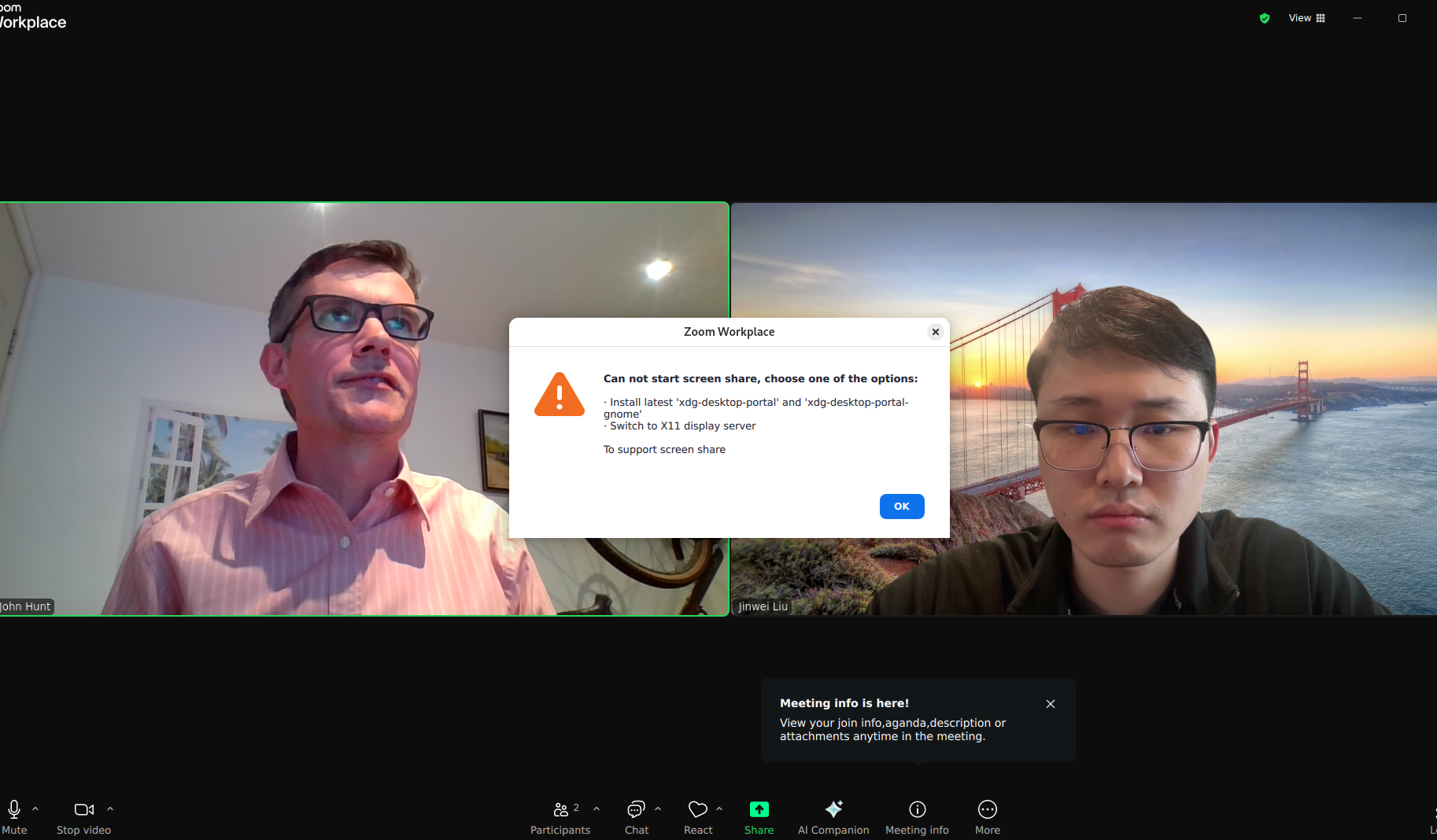Mute the microphone

click(x=14, y=817)
